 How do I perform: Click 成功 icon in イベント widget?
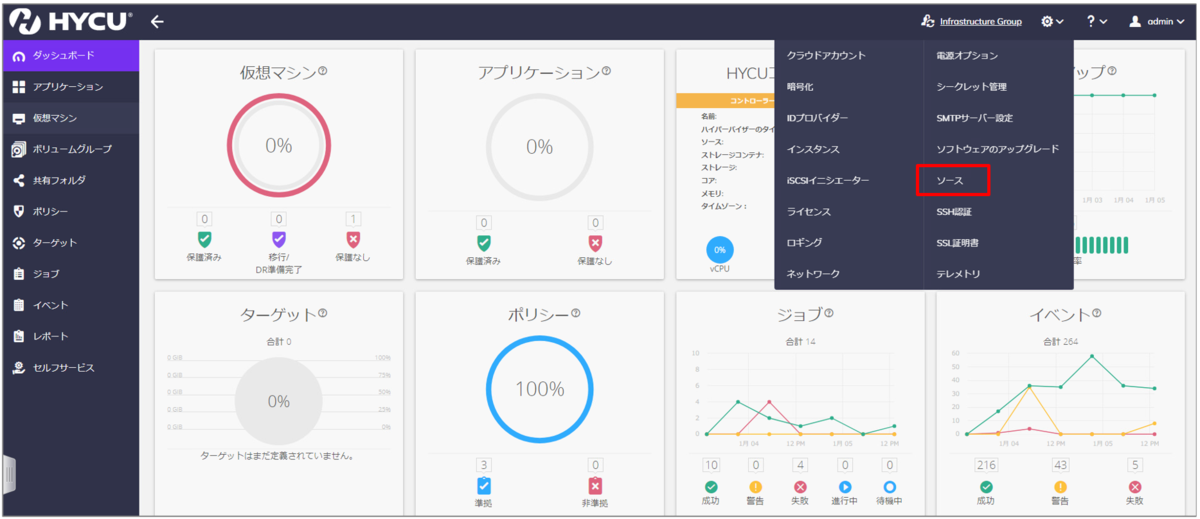point(986,486)
